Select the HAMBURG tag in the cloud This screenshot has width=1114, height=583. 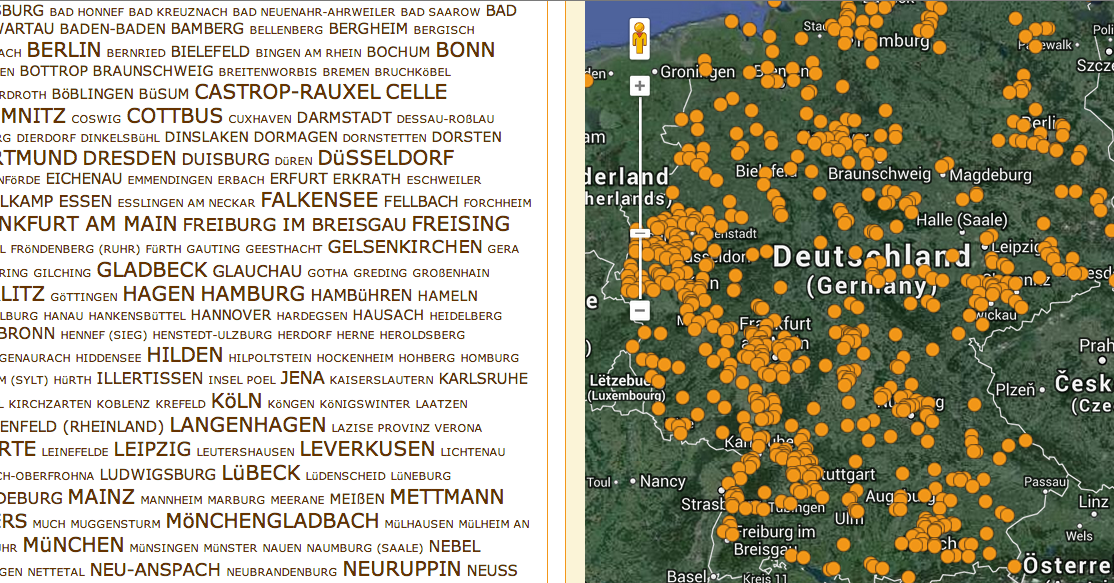tap(252, 294)
